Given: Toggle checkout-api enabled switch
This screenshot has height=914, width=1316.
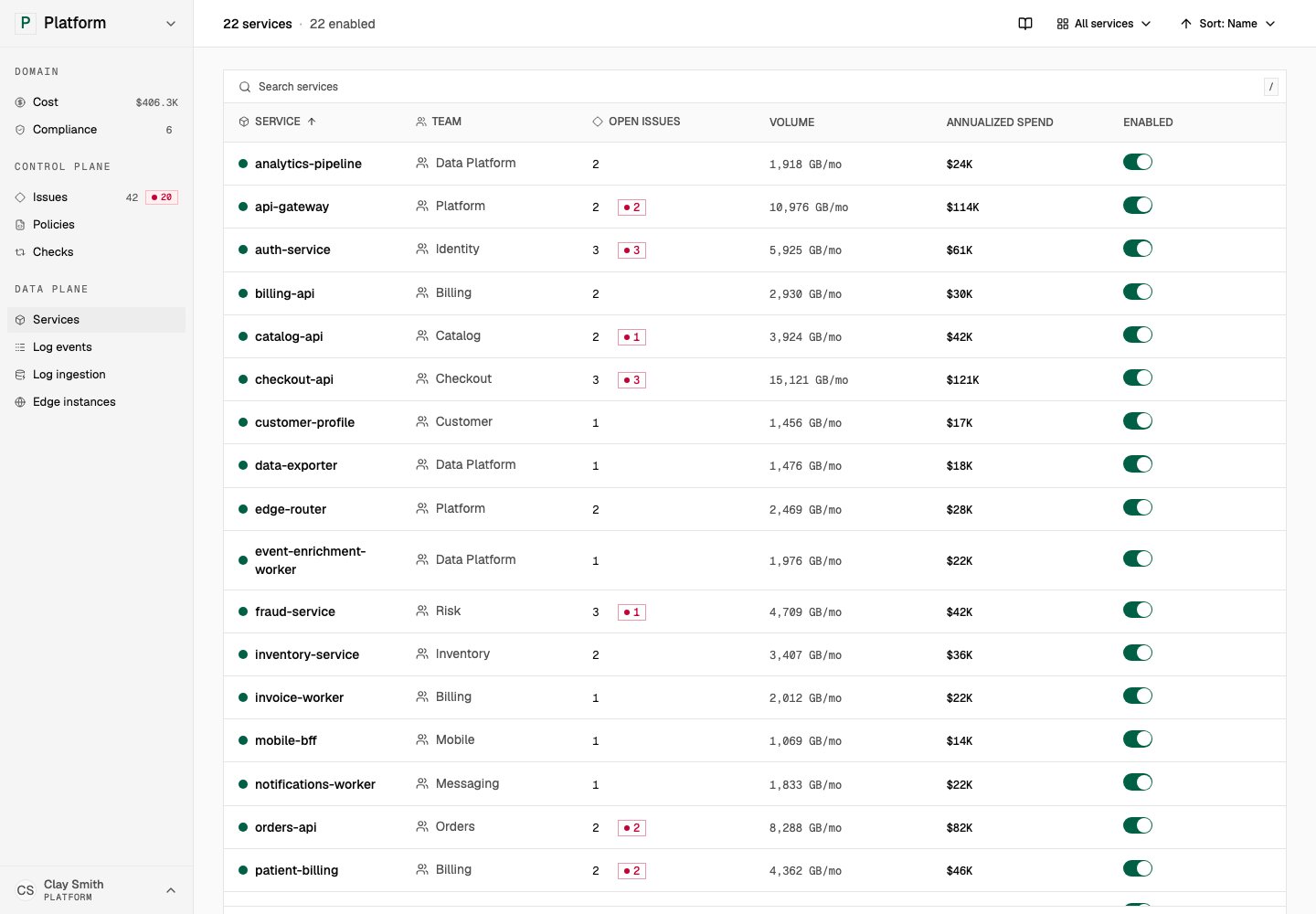Looking at the screenshot, I should tap(1138, 377).
